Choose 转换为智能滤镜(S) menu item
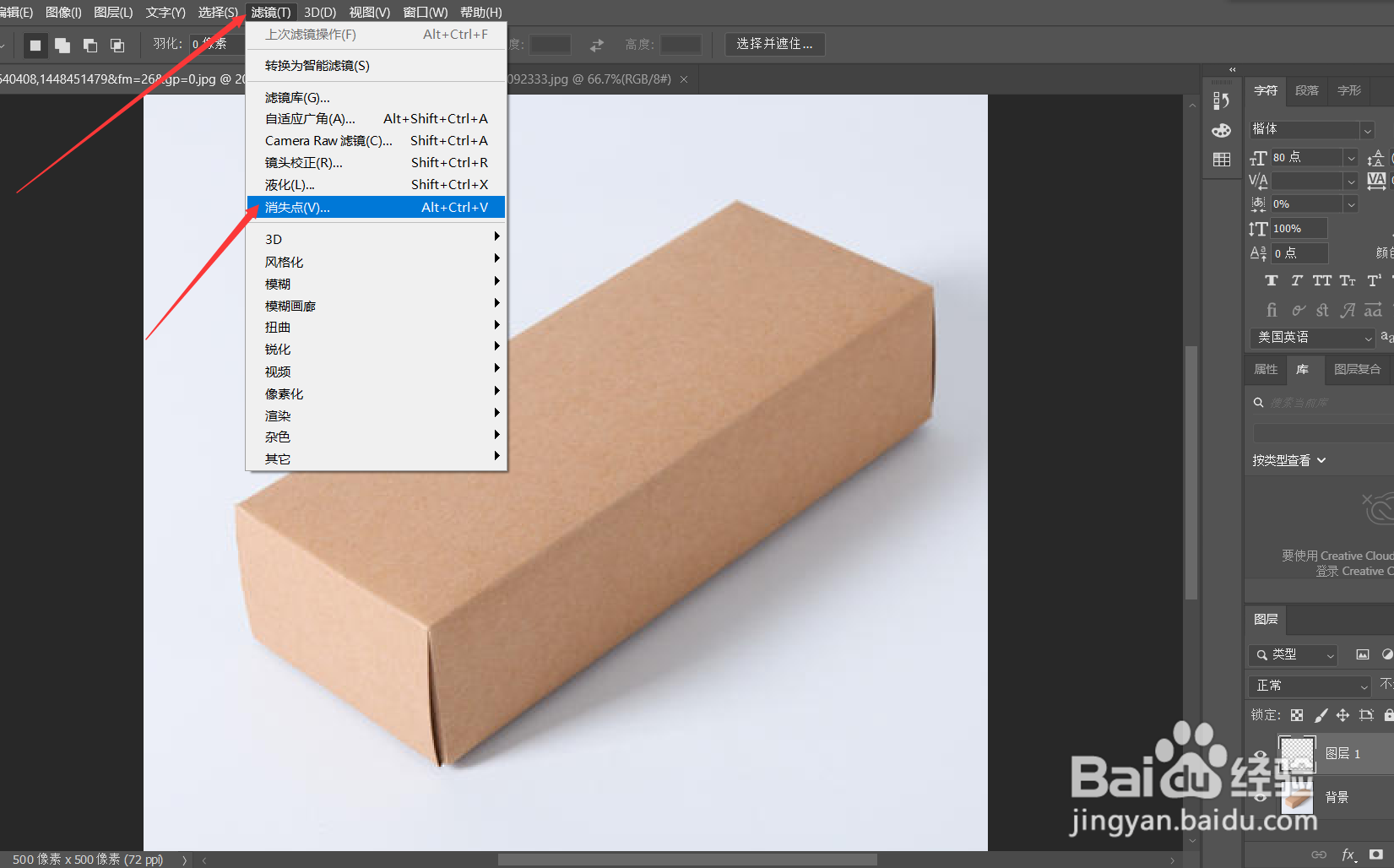Image resolution: width=1394 pixels, height=868 pixels. tap(377, 66)
